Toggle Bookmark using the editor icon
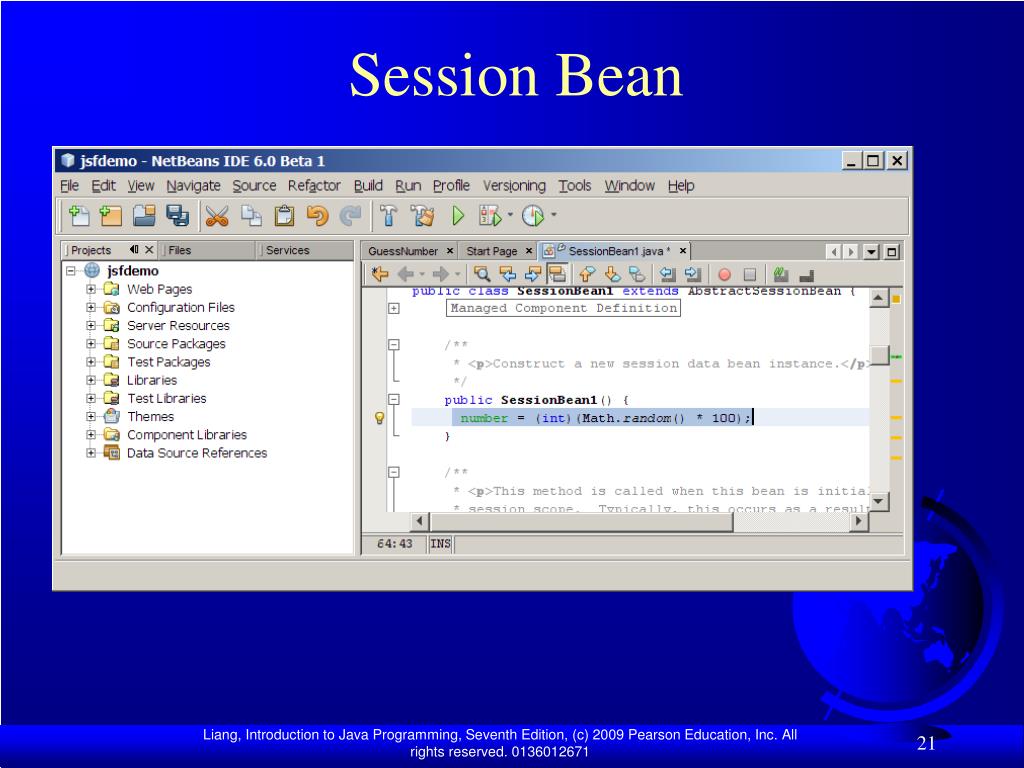 pos(637,274)
